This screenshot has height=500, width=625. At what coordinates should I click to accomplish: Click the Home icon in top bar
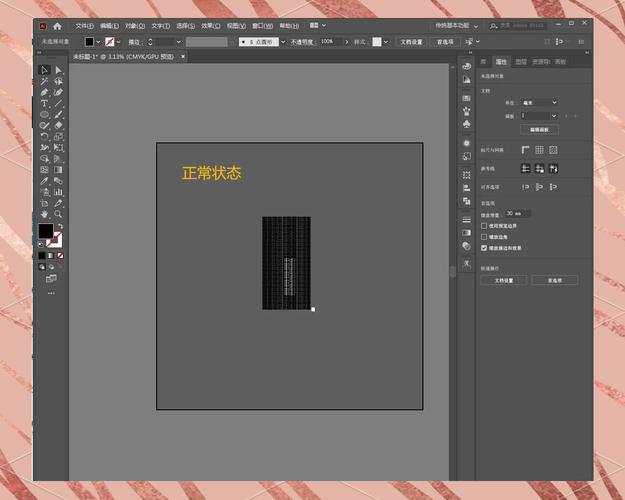(57, 25)
